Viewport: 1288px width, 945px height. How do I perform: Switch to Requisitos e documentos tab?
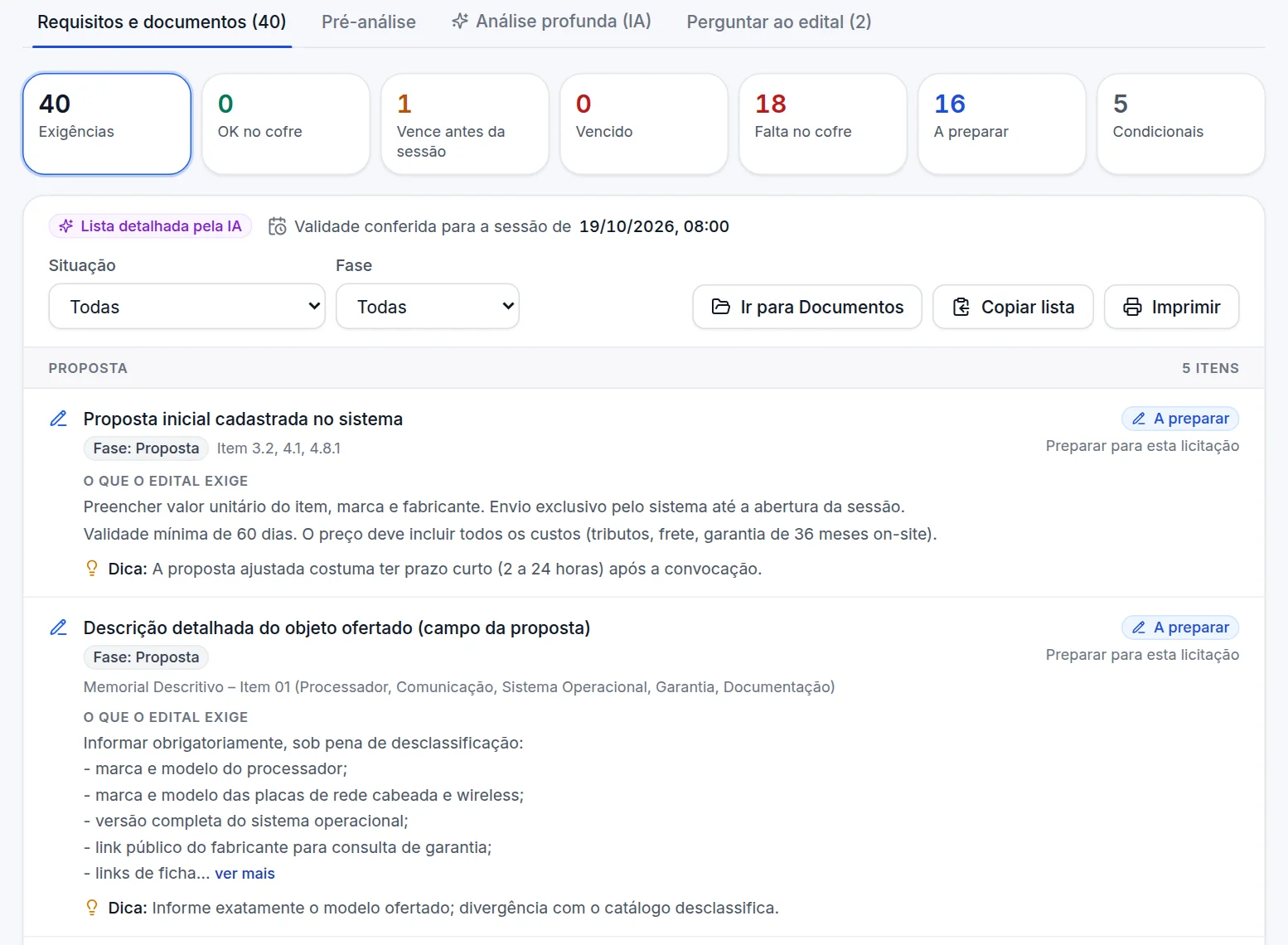click(162, 22)
